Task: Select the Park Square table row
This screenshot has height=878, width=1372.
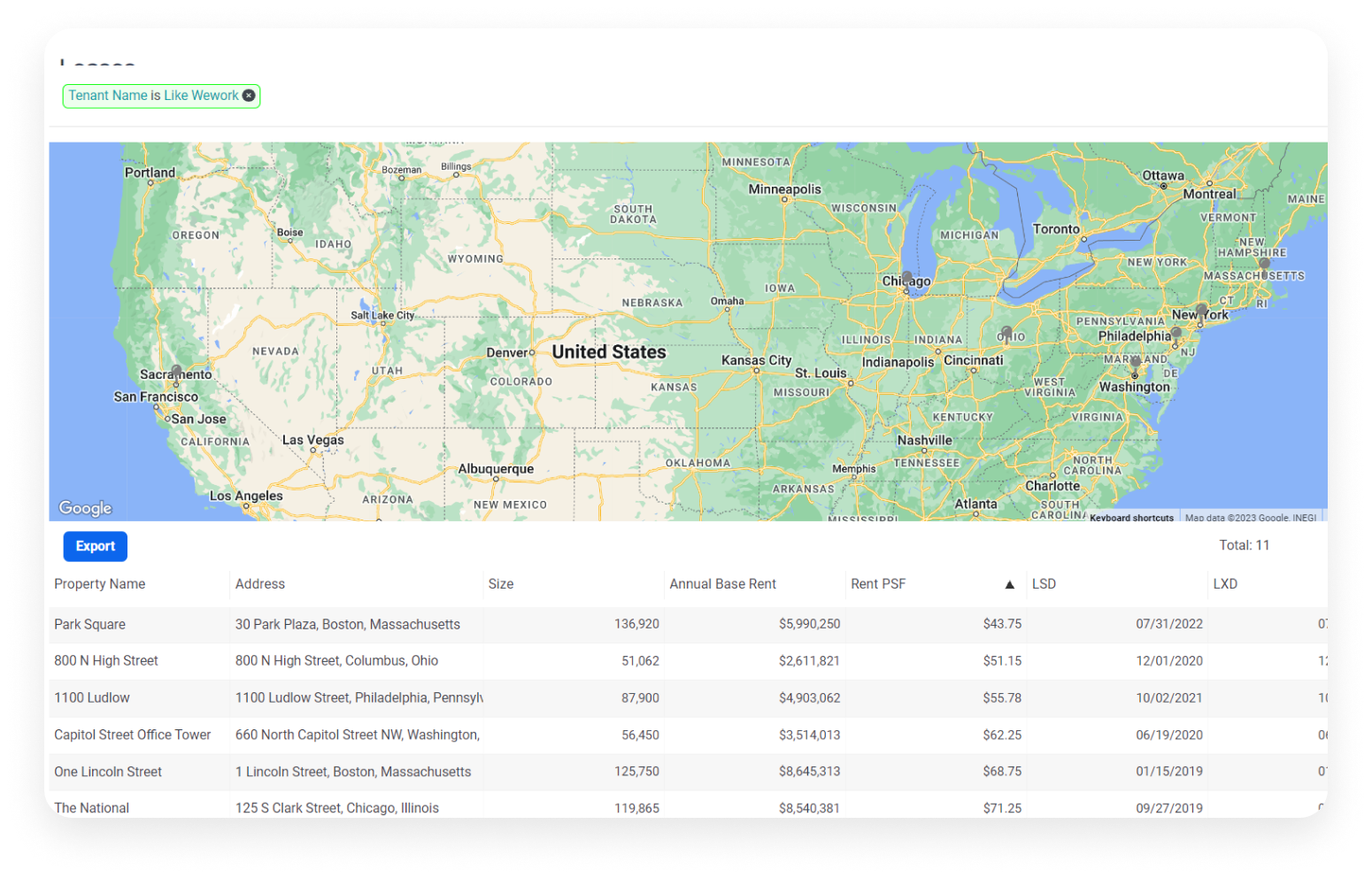Action: [354, 625]
